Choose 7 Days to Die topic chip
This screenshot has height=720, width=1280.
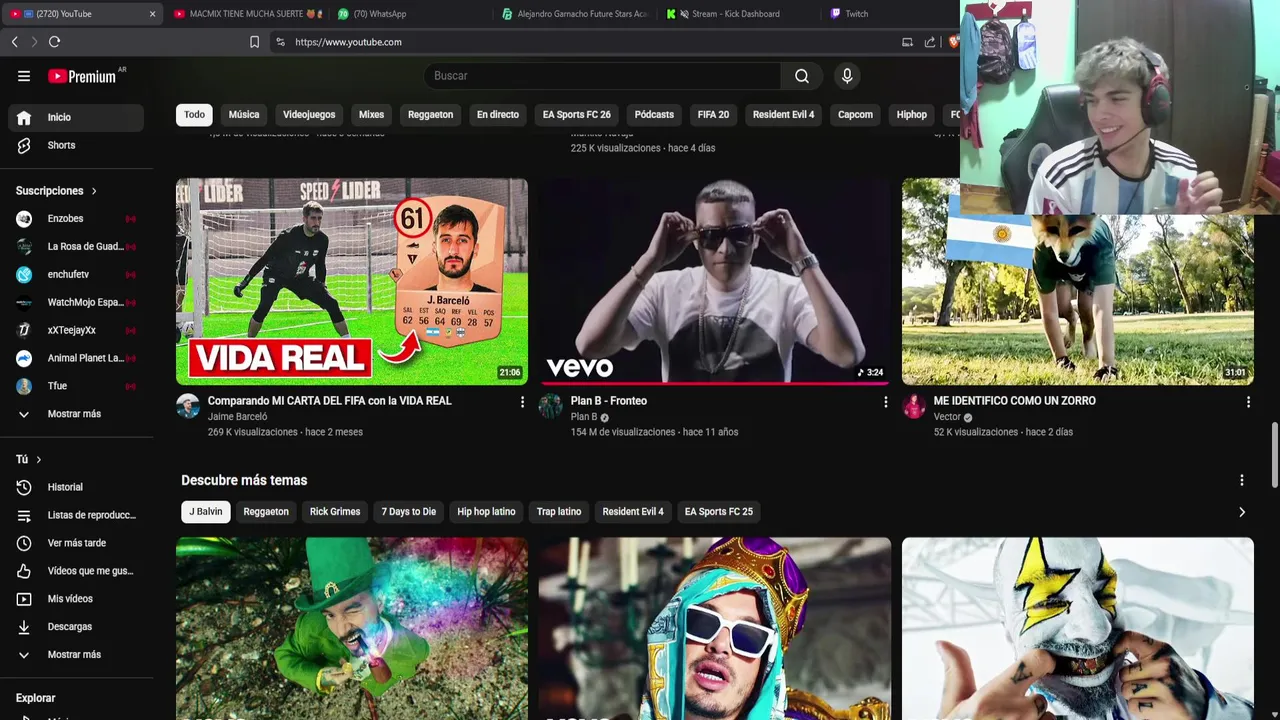click(x=409, y=512)
